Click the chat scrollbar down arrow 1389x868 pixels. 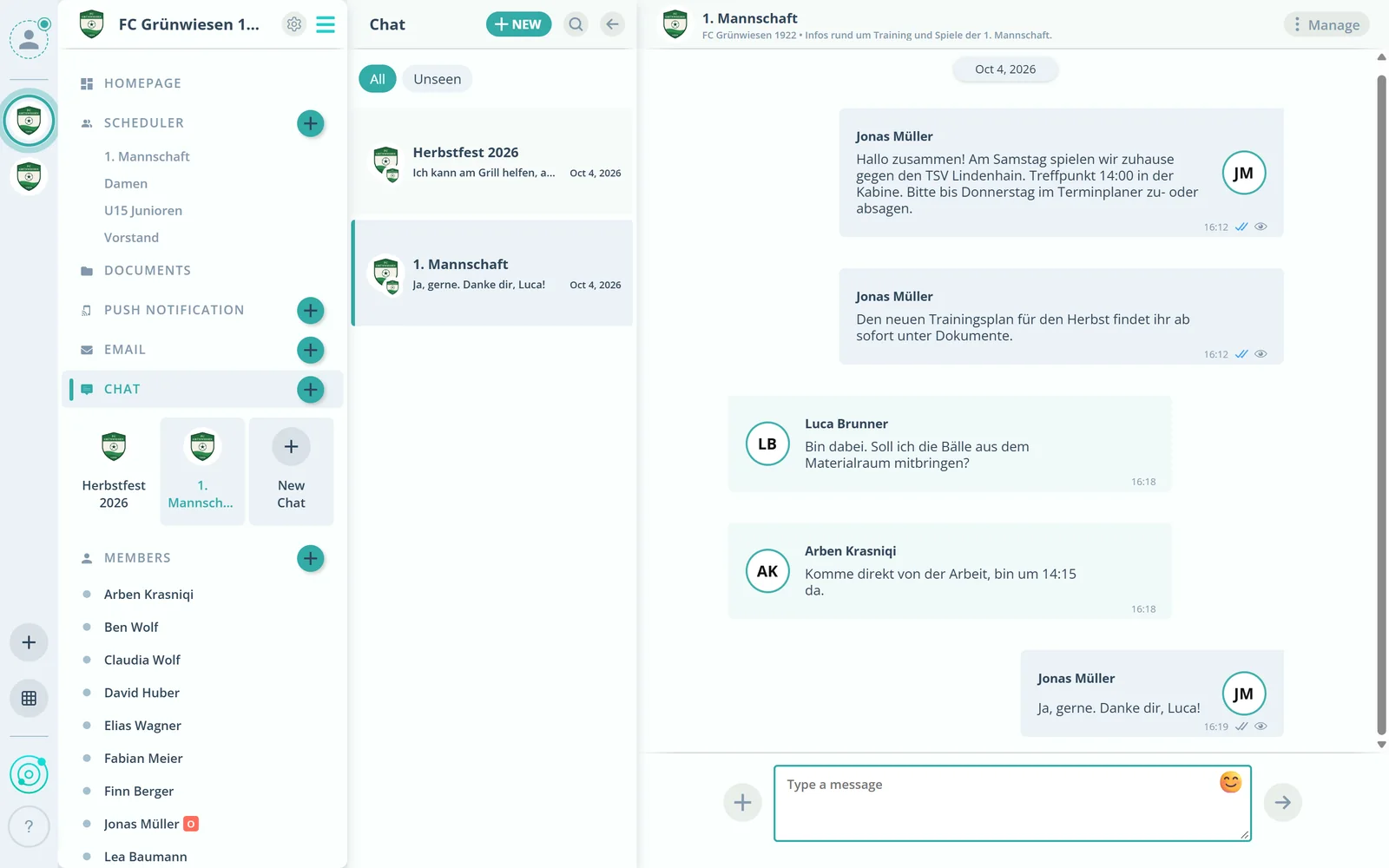click(x=1381, y=745)
